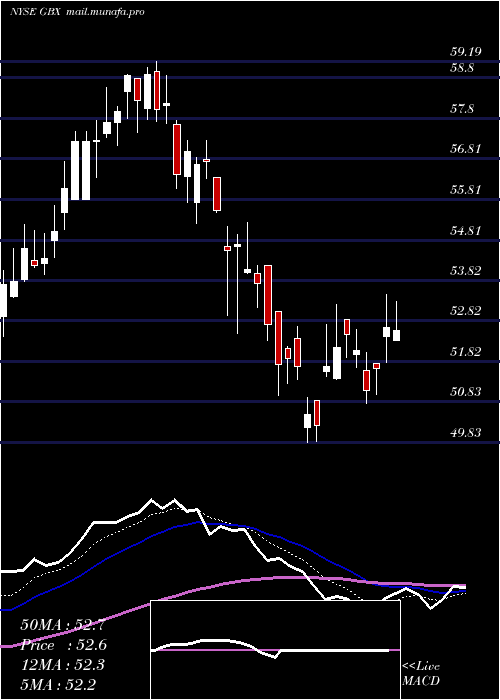Click the 57.8 price level label
The height and width of the screenshot is (700, 500).
pos(462,109)
